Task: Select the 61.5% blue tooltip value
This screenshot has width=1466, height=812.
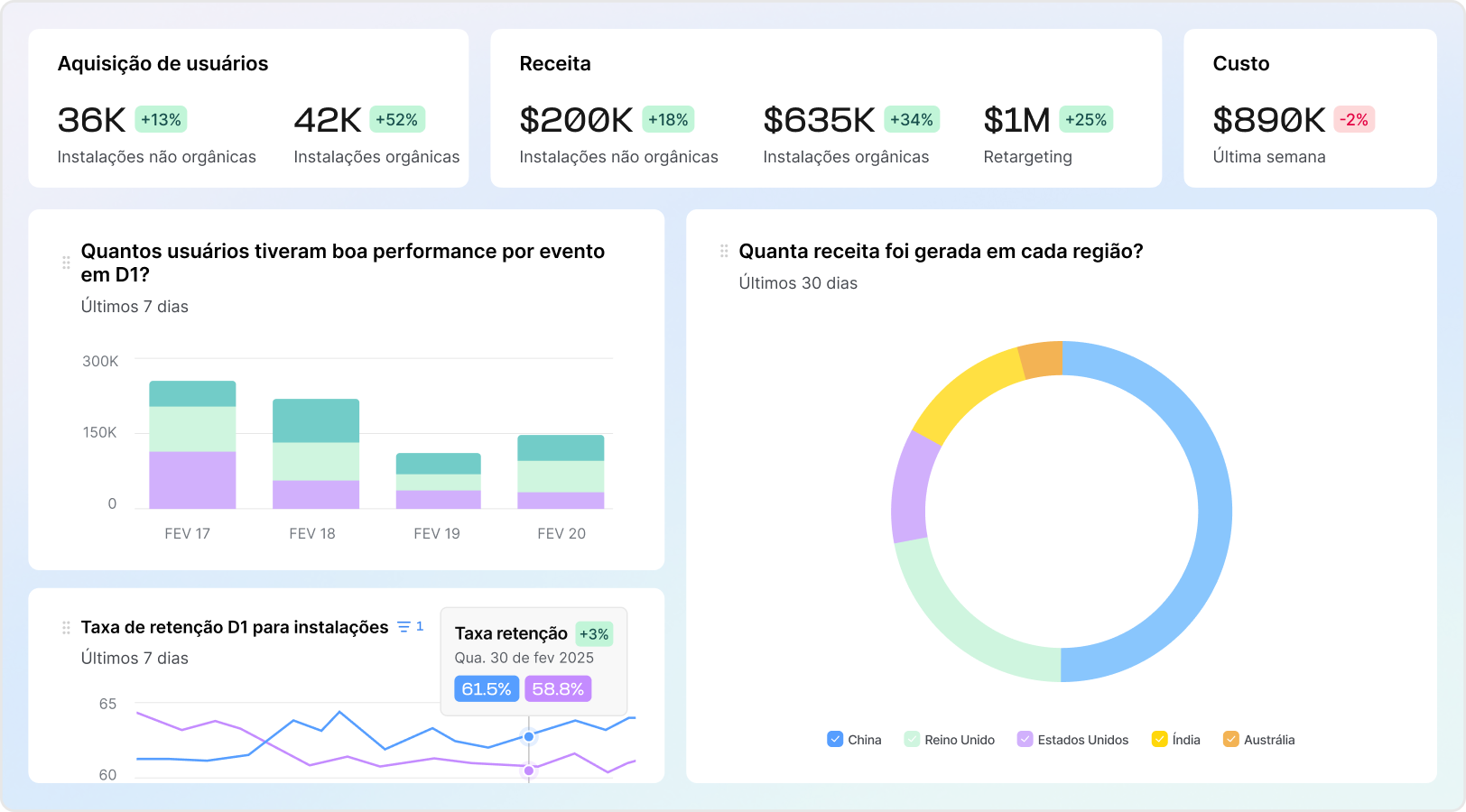Action: (x=487, y=689)
